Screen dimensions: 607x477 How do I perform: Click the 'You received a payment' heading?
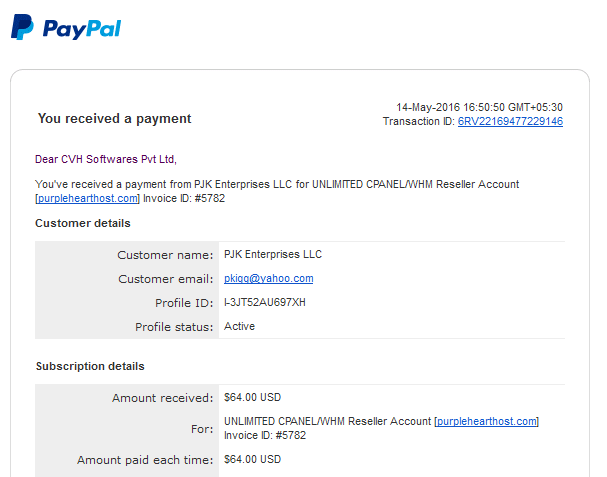(114, 118)
